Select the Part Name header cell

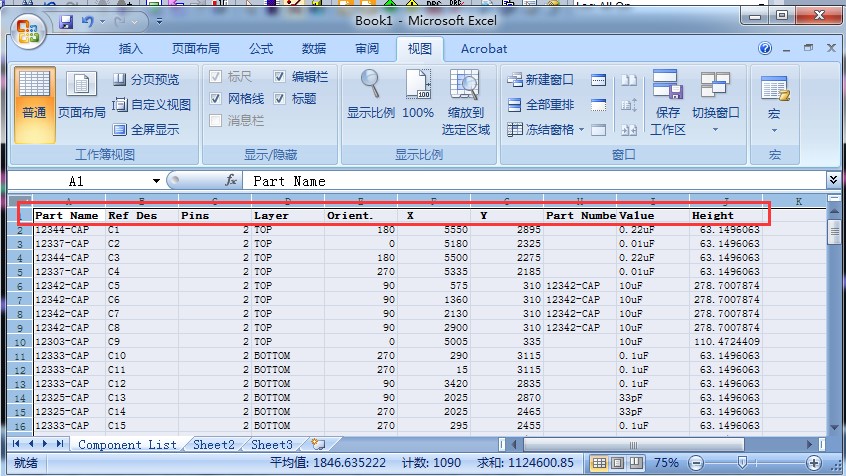coord(69,215)
